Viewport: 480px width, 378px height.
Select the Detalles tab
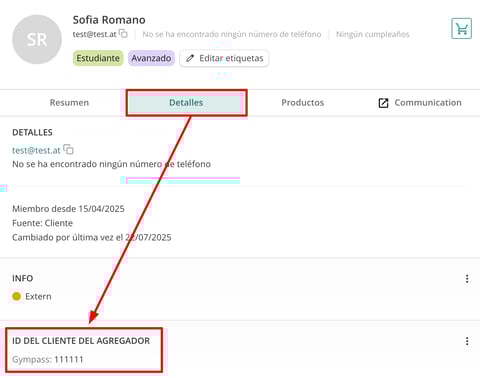(186, 103)
